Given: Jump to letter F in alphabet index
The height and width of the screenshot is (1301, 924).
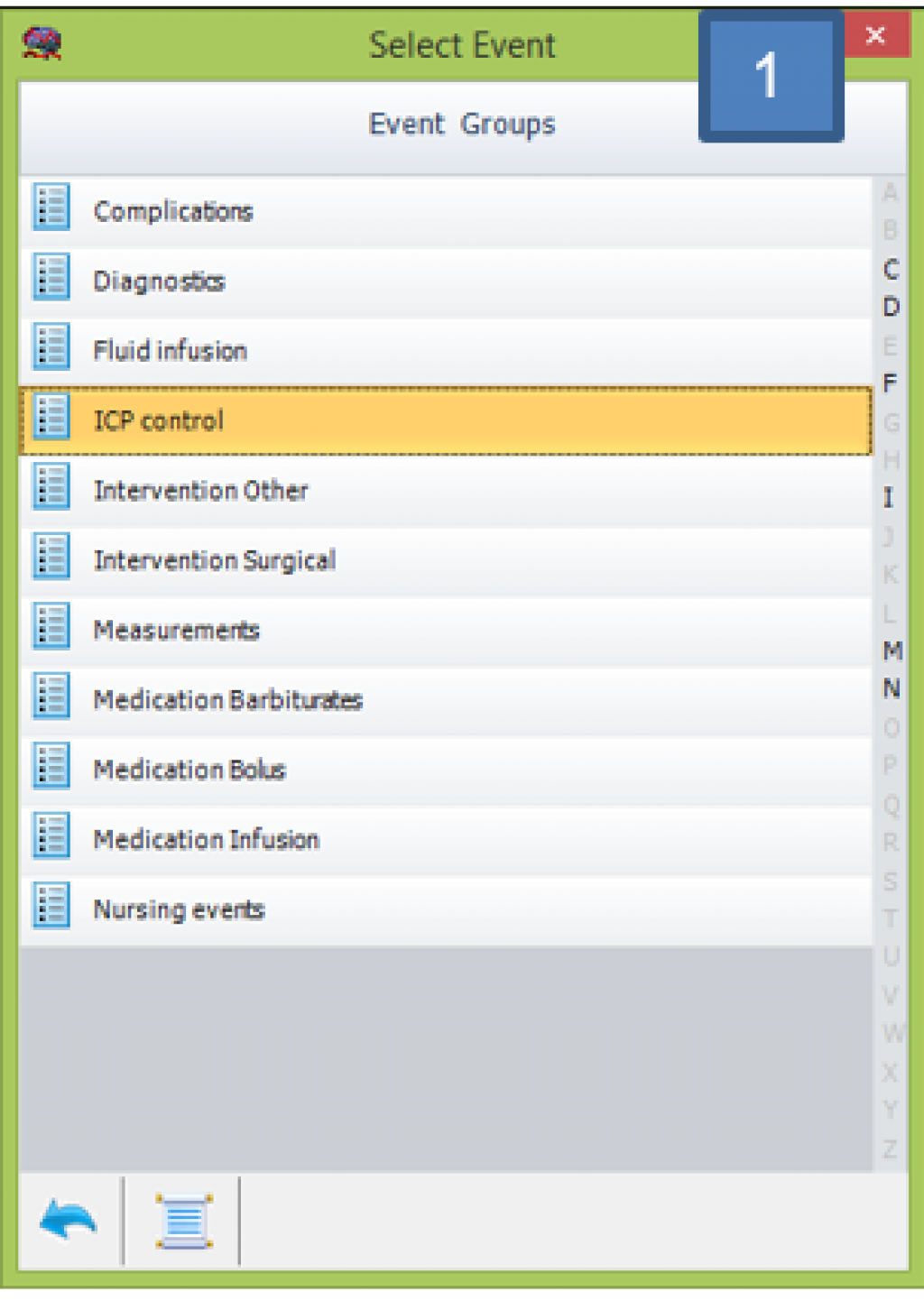Looking at the screenshot, I should (x=891, y=383).
